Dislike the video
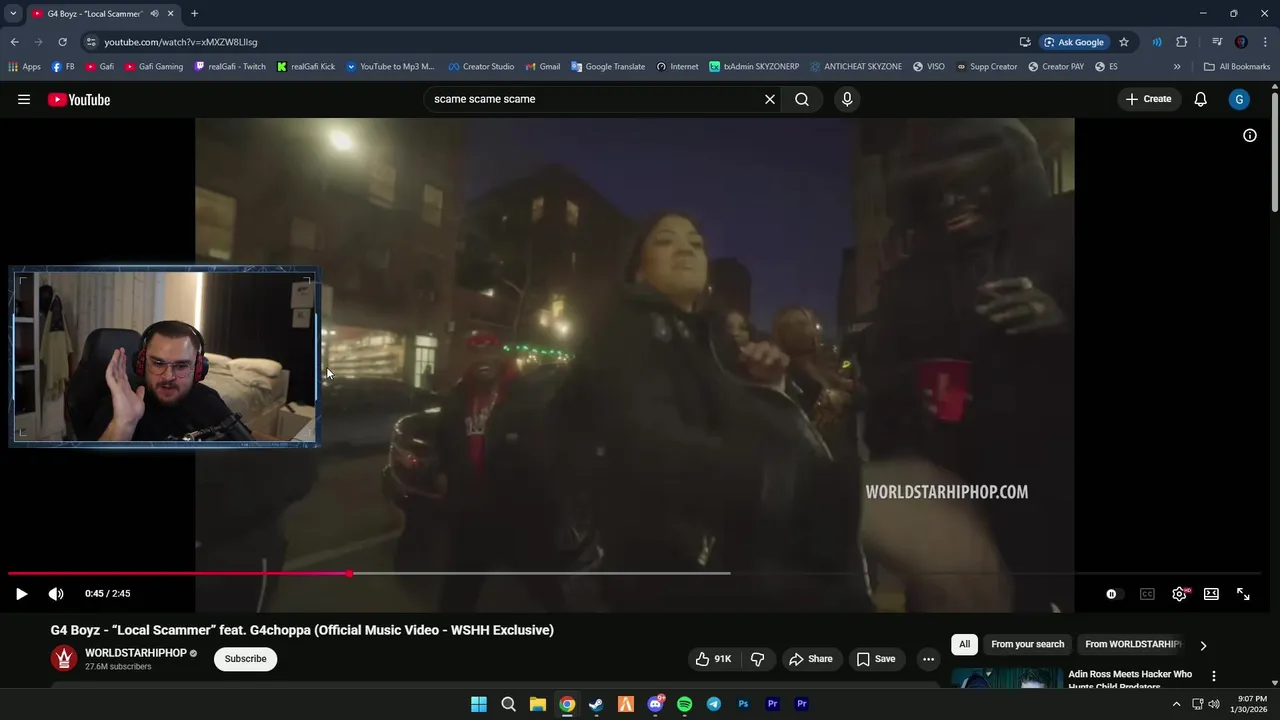 (x=758, y=659)
